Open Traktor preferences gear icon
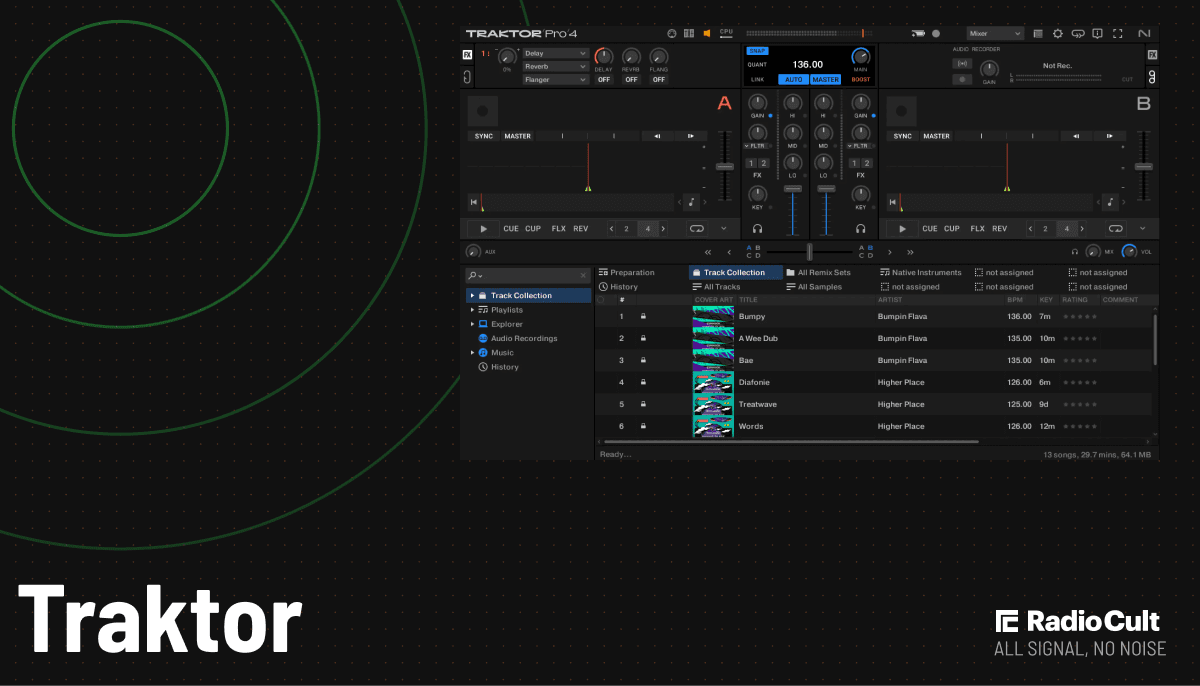 (1058, 33)
